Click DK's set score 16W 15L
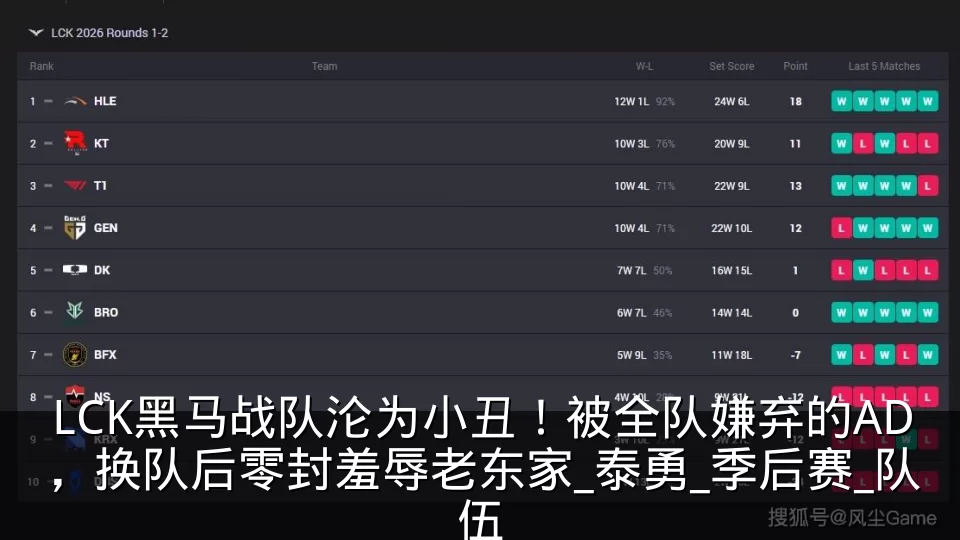960x540 pixels. point(732,271)
